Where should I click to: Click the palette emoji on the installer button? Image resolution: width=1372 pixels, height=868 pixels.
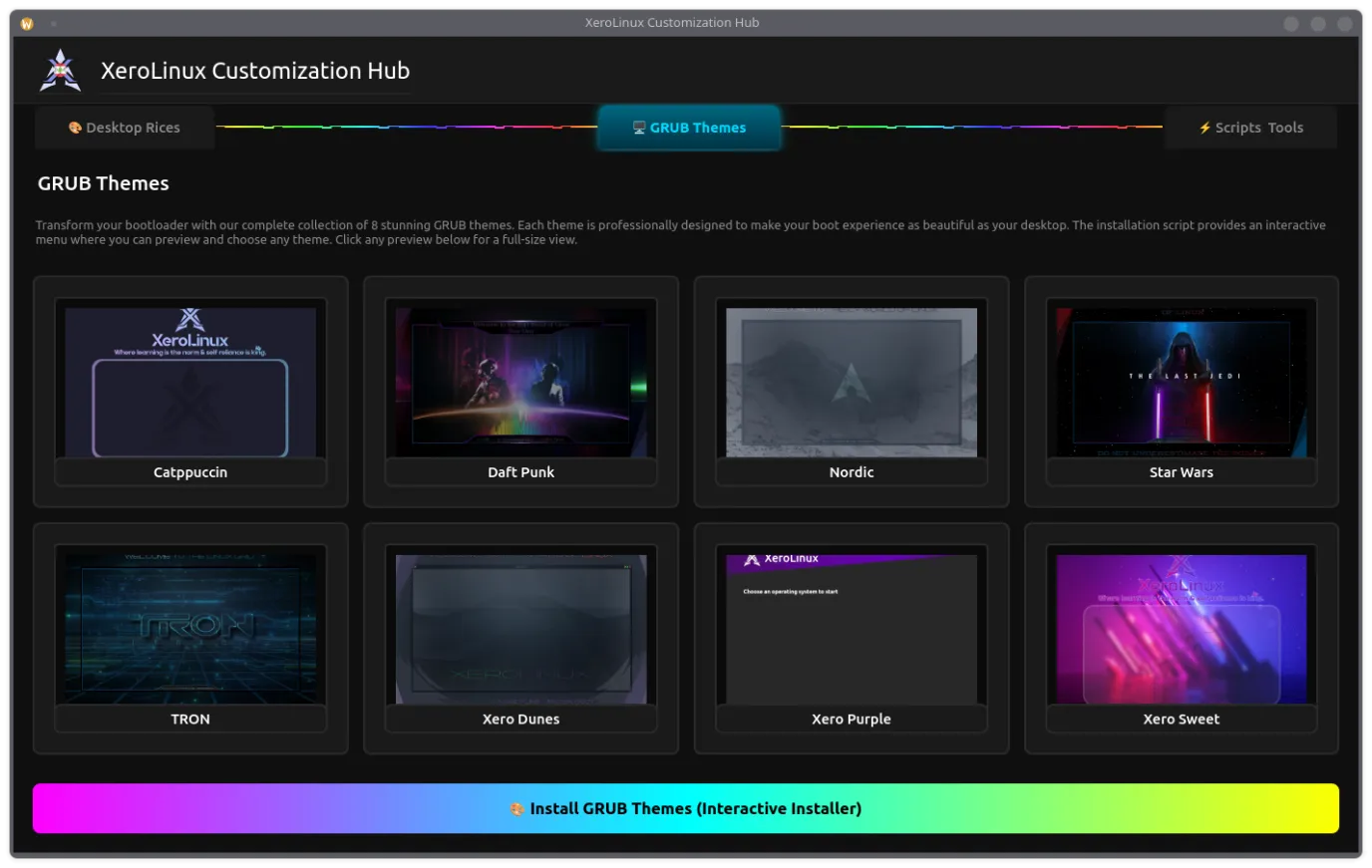click(517, 808)
